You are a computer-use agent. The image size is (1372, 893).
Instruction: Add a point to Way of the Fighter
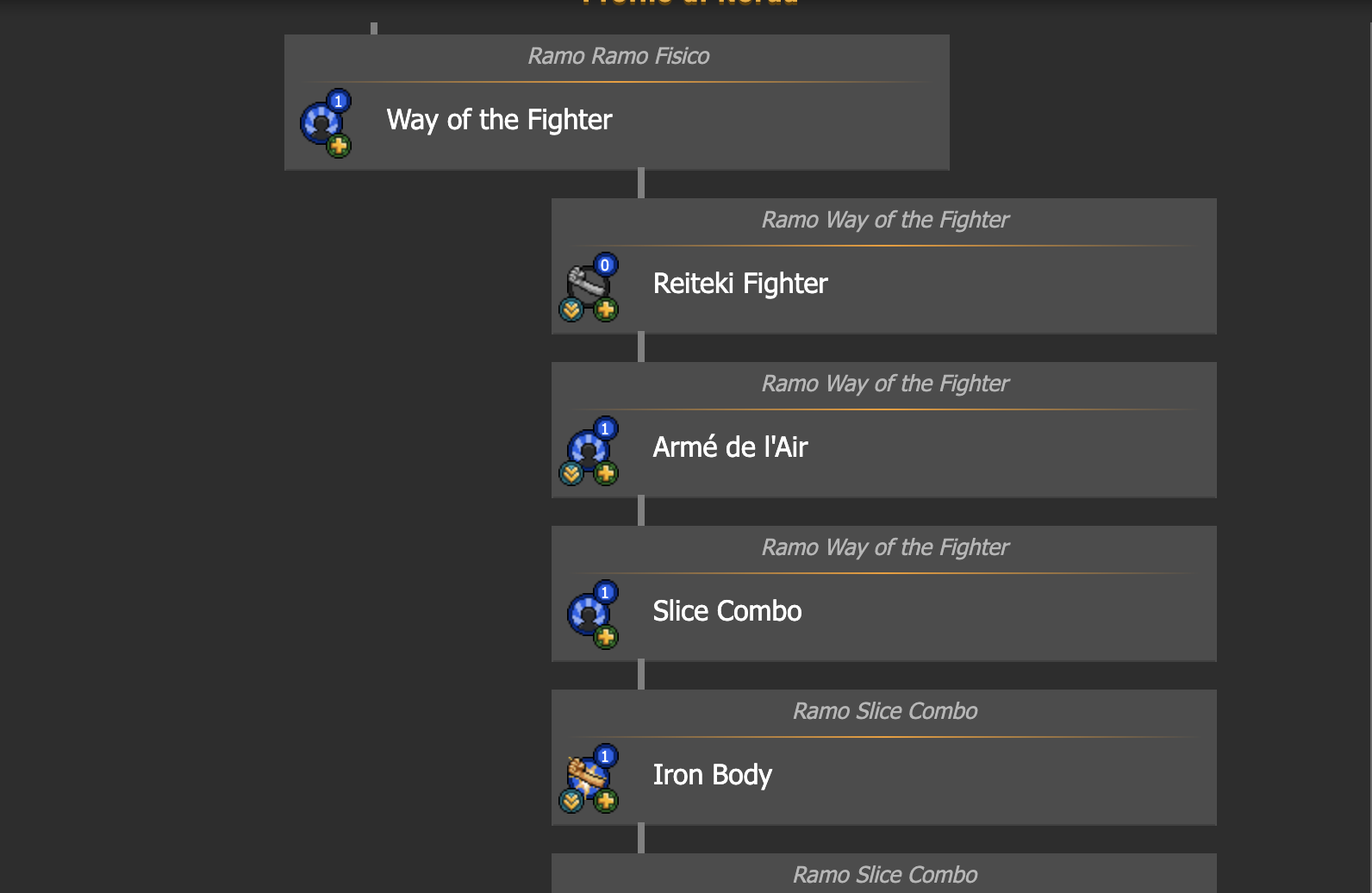(x=339, y=146)
